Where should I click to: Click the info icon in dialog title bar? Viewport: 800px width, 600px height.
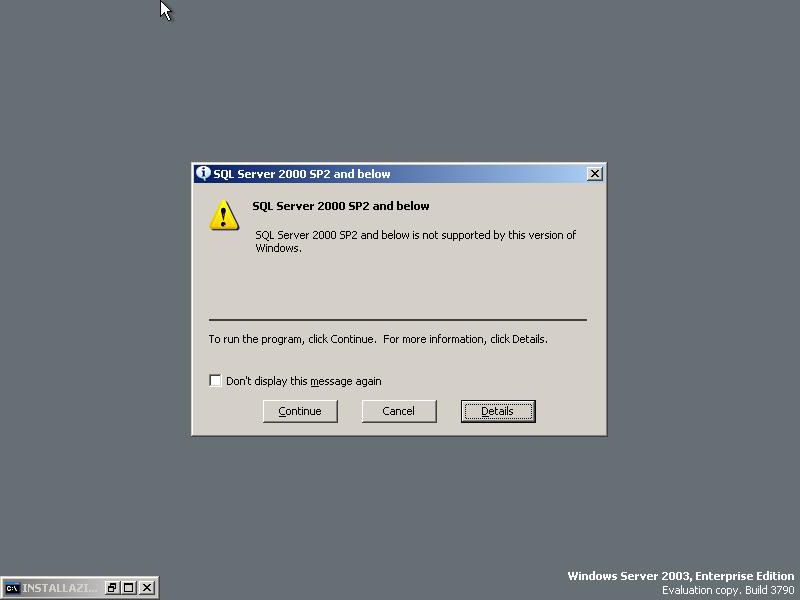coord(203,173)
